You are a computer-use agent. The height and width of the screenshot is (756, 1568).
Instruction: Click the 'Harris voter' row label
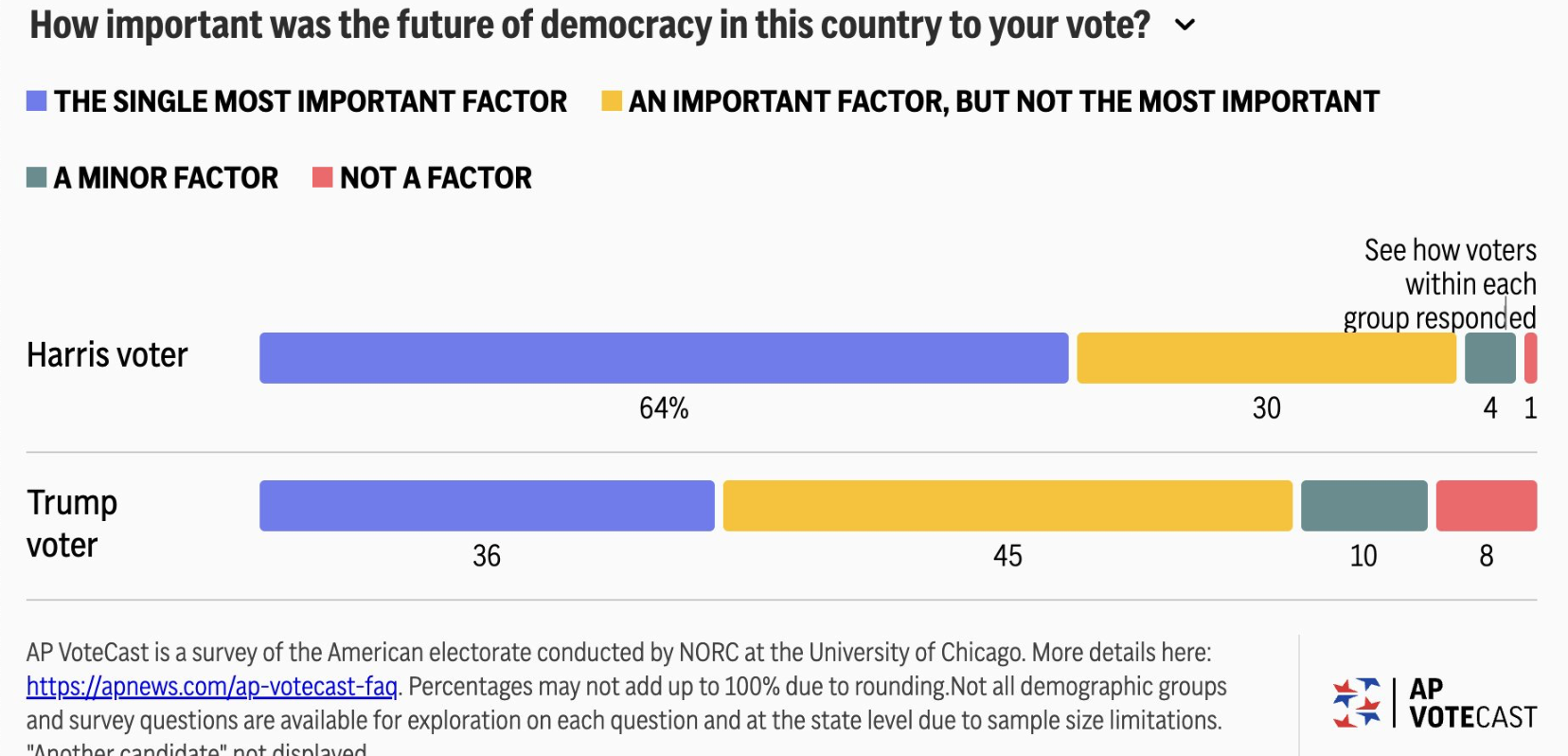107,355
